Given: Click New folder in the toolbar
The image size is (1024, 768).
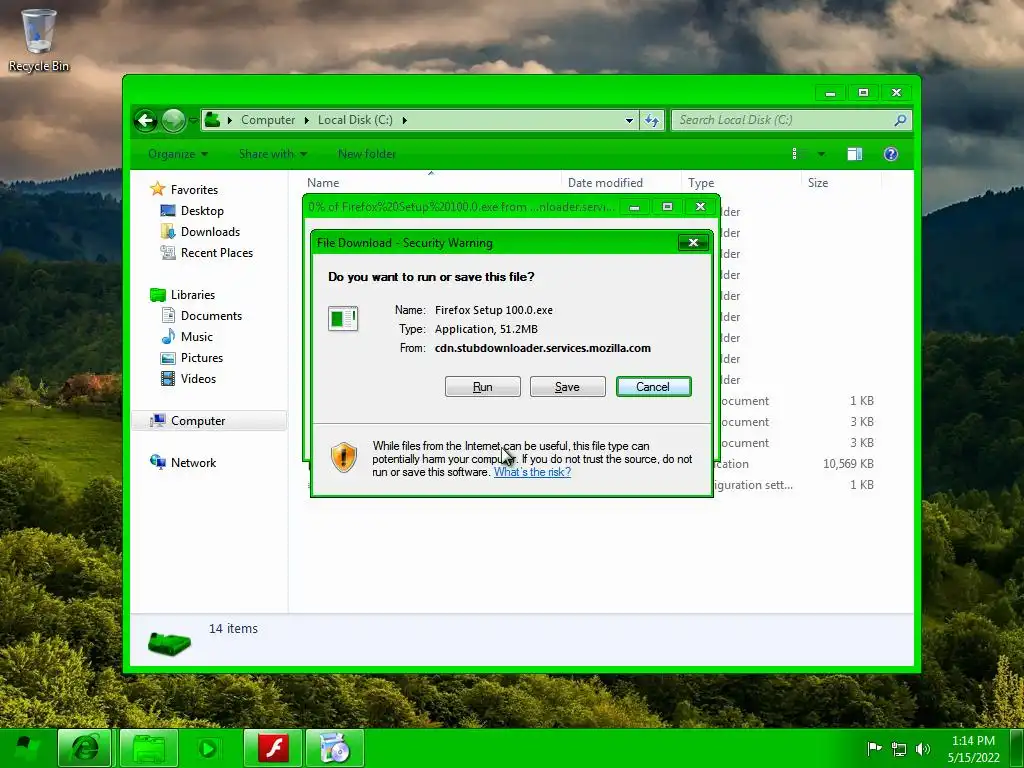Looking at the screenshot, I should tap(367, 154).
